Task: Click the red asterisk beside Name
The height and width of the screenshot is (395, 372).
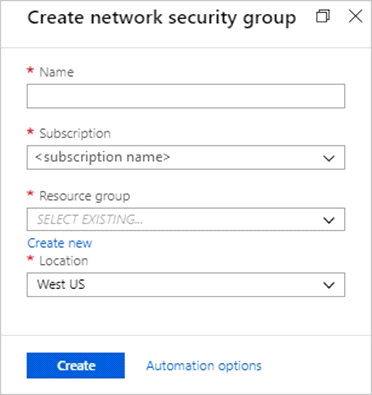Action: tap(30, 70)
